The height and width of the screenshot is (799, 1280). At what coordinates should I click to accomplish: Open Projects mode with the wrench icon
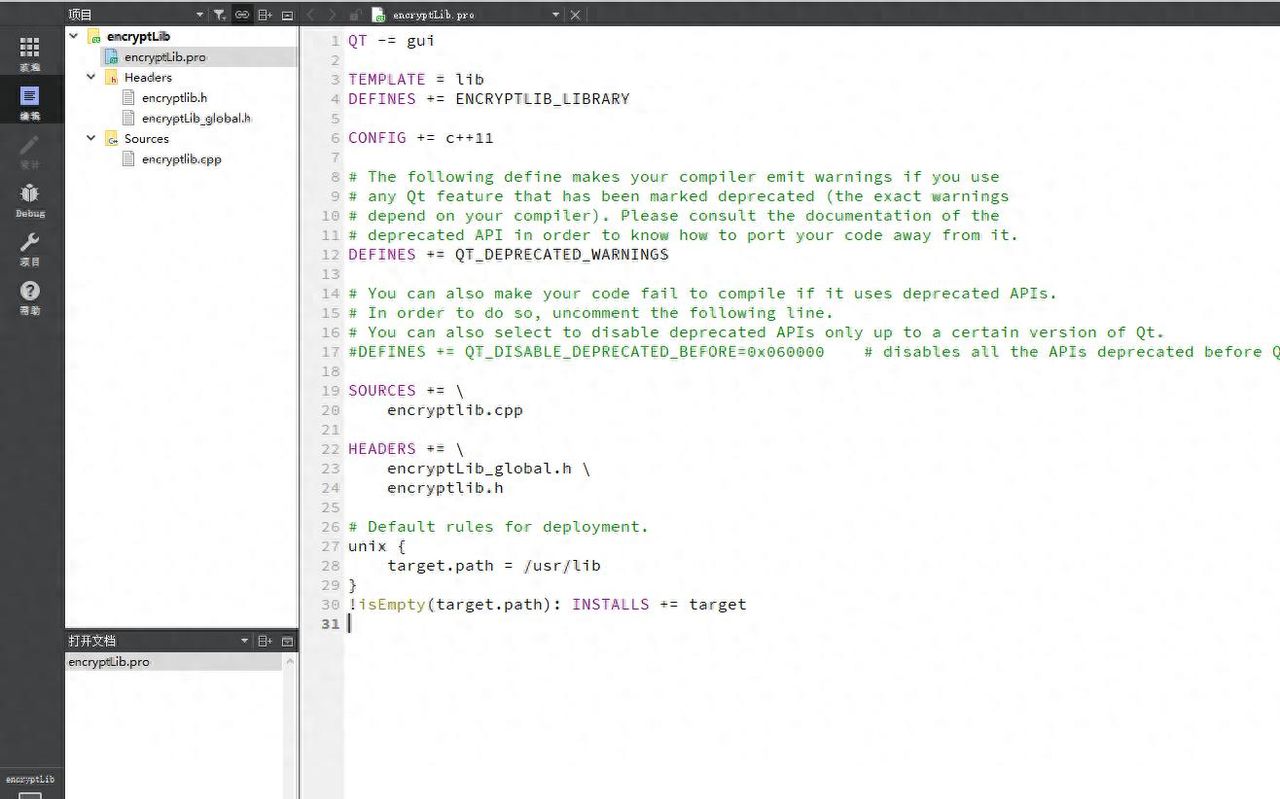point(30,248)
